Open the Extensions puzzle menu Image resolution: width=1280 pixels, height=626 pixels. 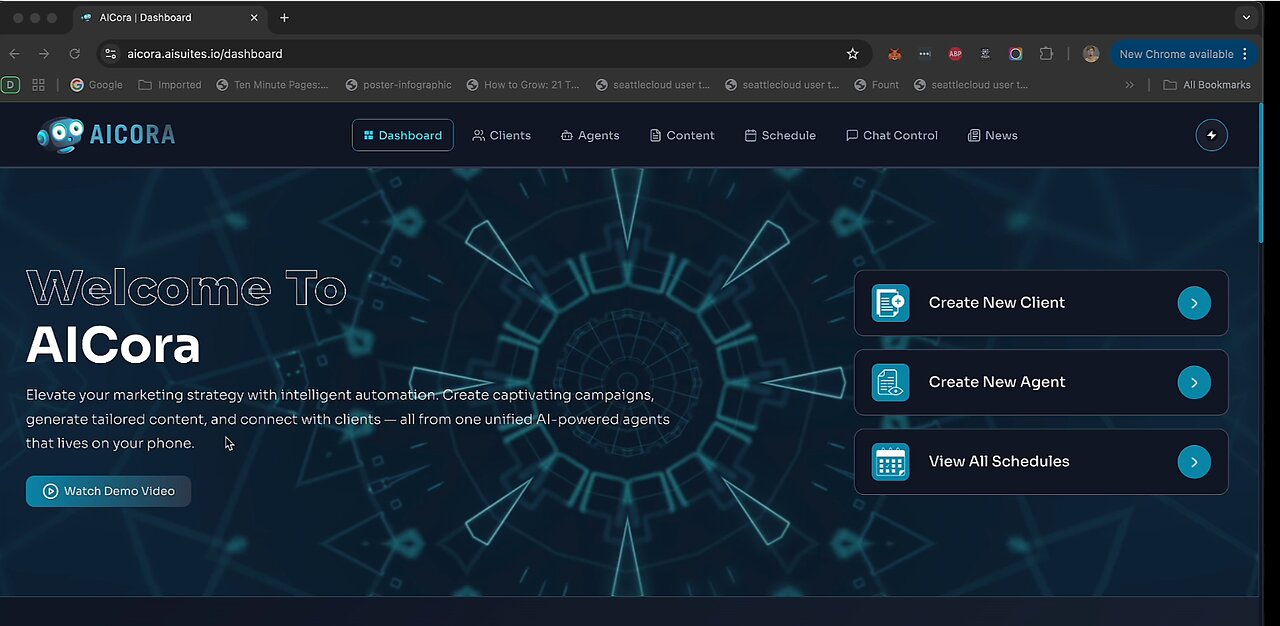pos(1046,54)
